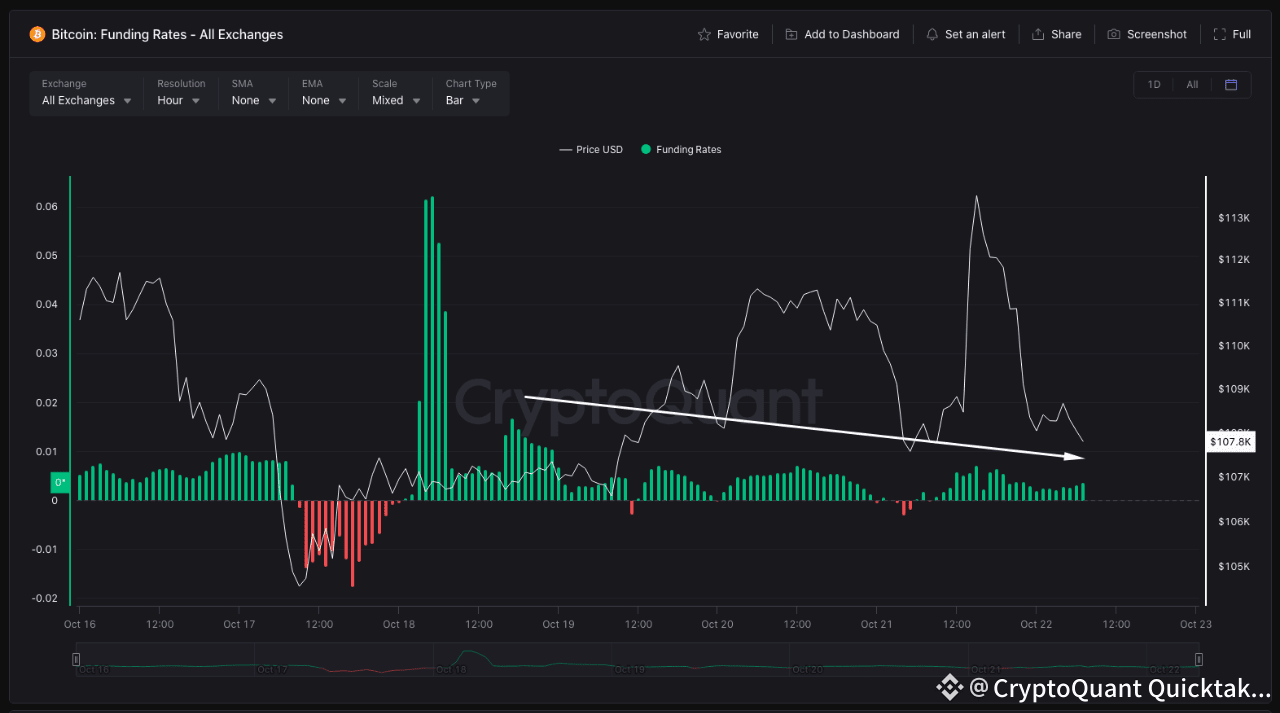1280x713 pixels.
Task: Click the Share icon
Action: [x=1038, y=34]
